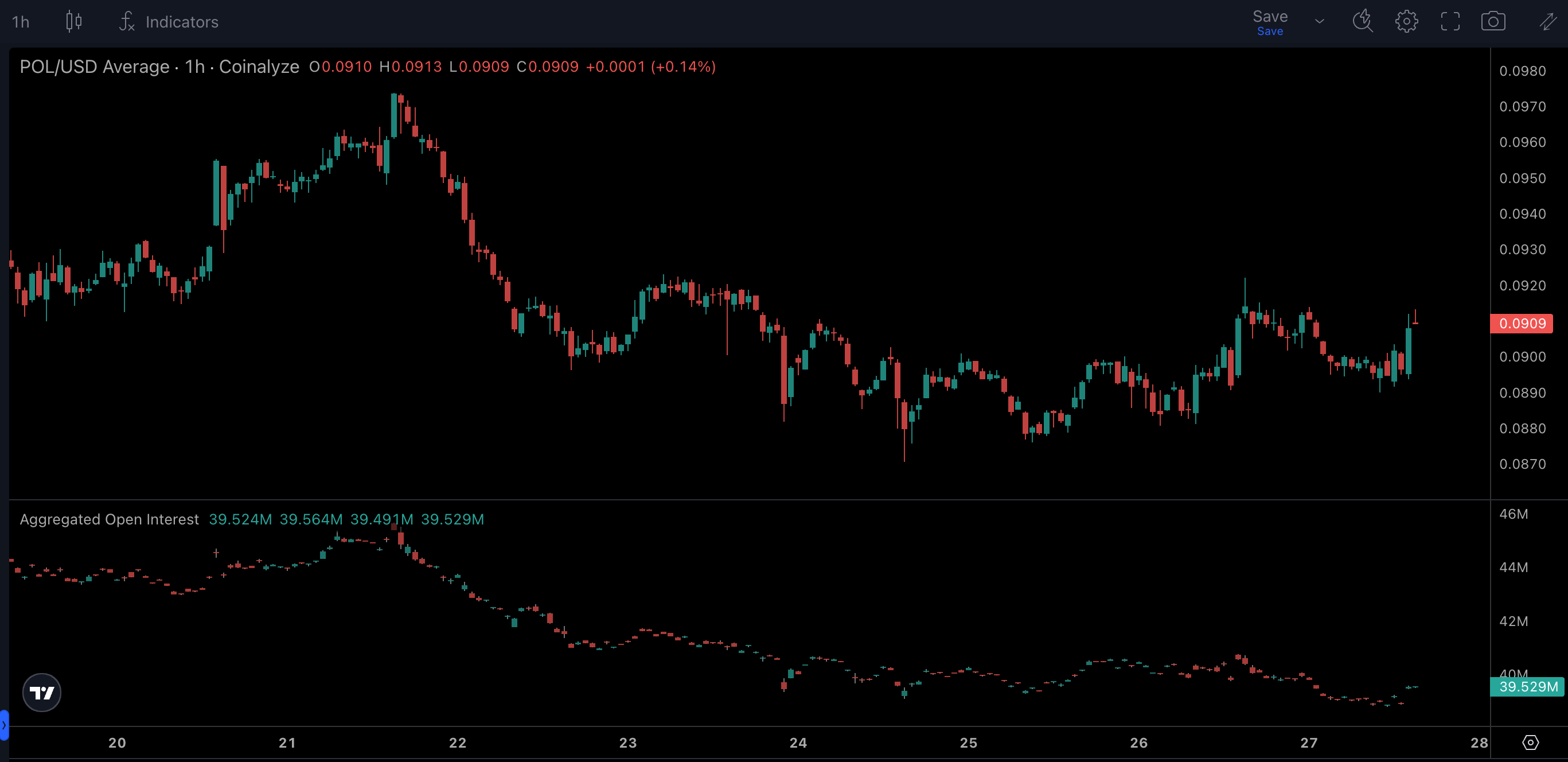Screen dimensions: 1568x762
Task: Open time axis settings gear icon
Action: point(1530,742)
